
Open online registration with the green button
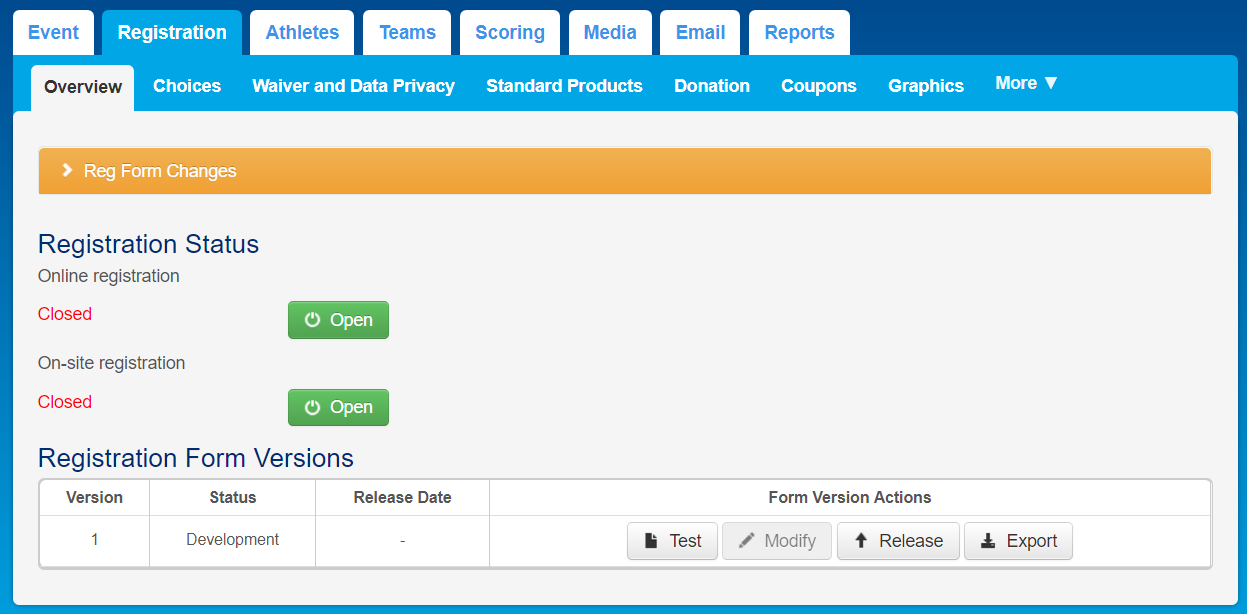click(x=338, y=320)
